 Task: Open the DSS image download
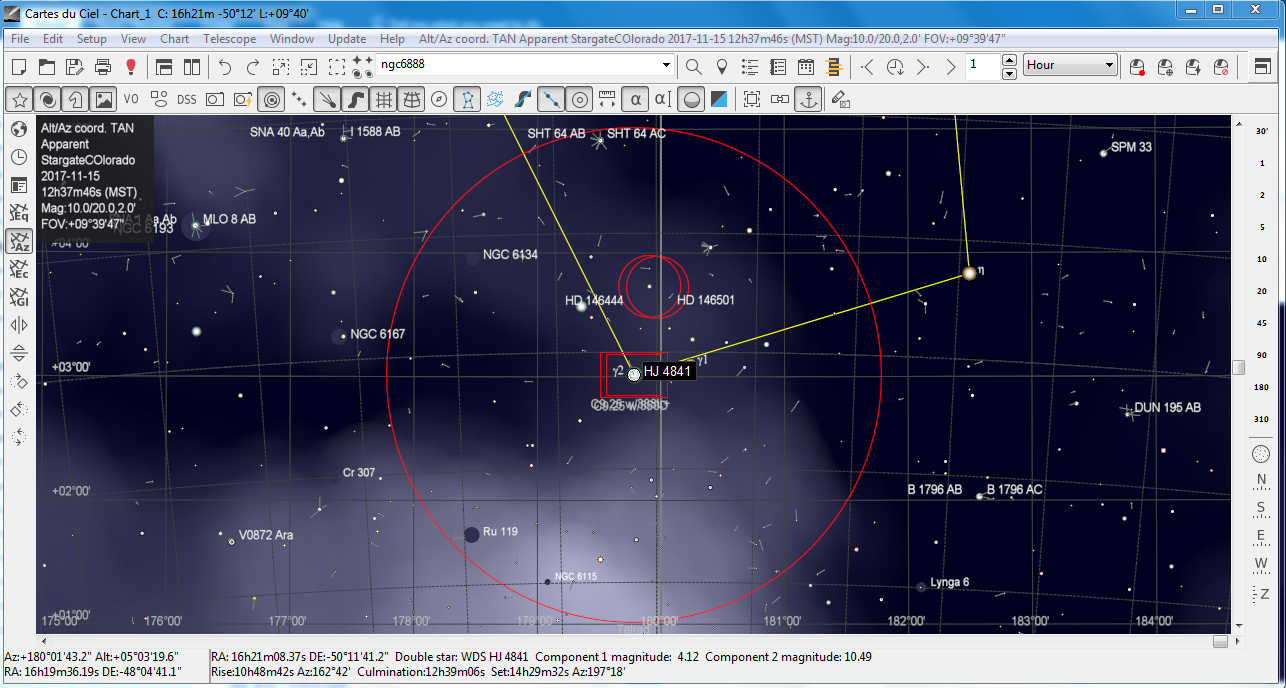tap(187, 99)
